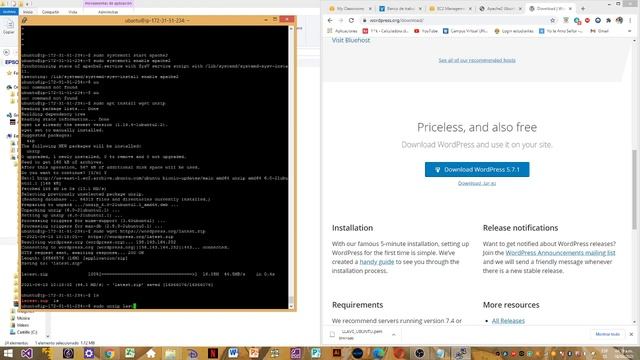640x360 pixels.
Task: Reload the WordPress download page
Action: coord(351,20)
